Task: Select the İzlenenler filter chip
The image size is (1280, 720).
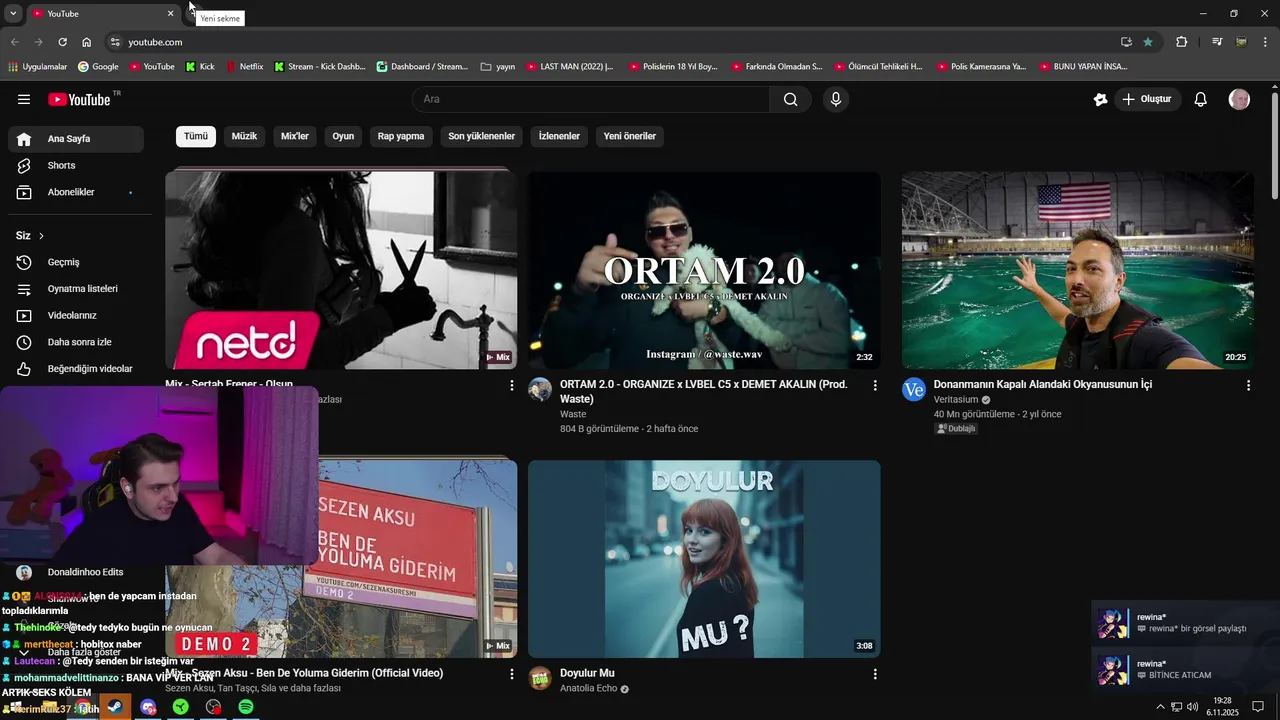Action: tap(559, 136)
